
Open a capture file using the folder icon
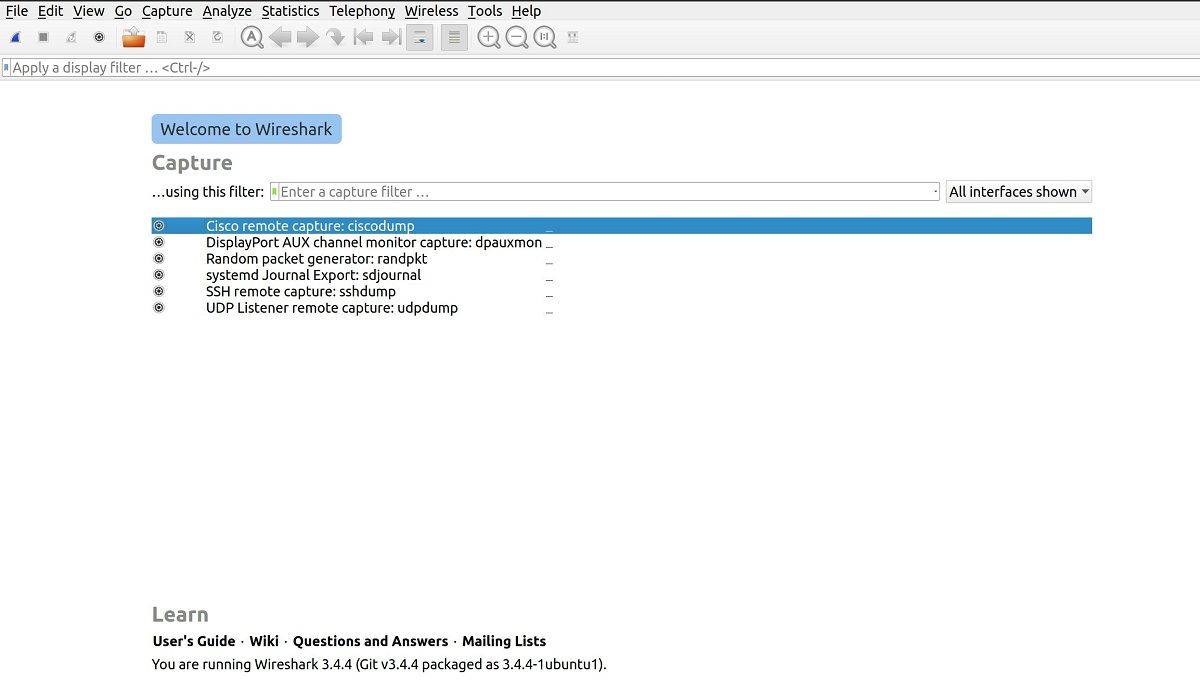click(133, 38)
